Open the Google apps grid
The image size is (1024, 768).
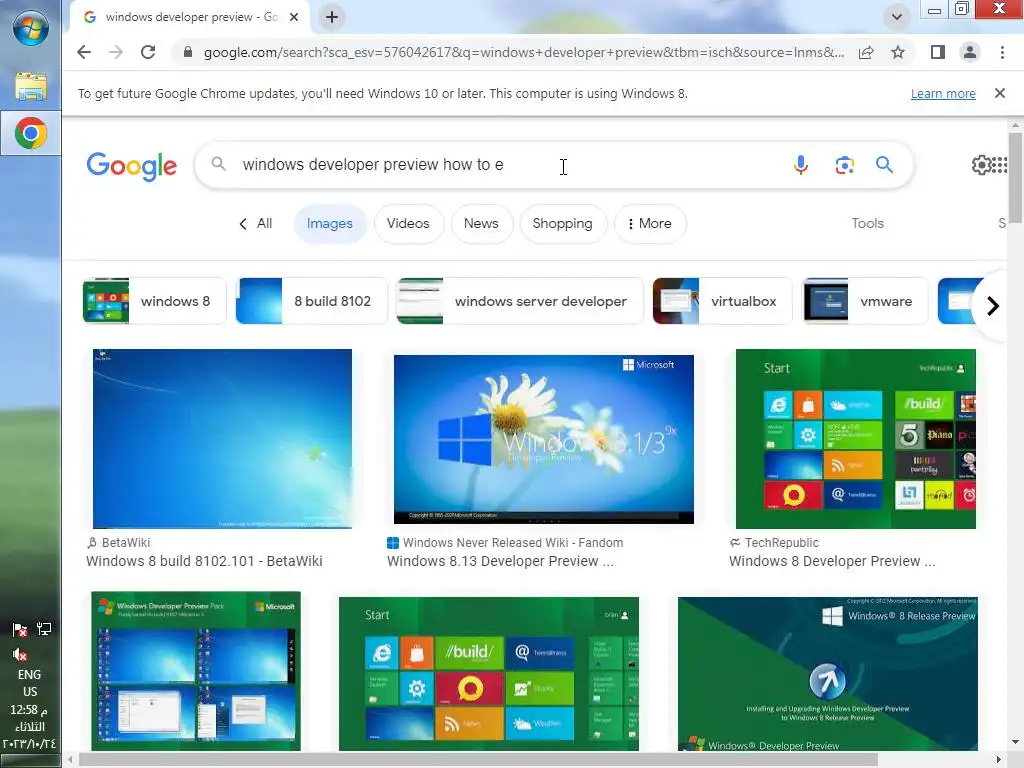(999, 165)
